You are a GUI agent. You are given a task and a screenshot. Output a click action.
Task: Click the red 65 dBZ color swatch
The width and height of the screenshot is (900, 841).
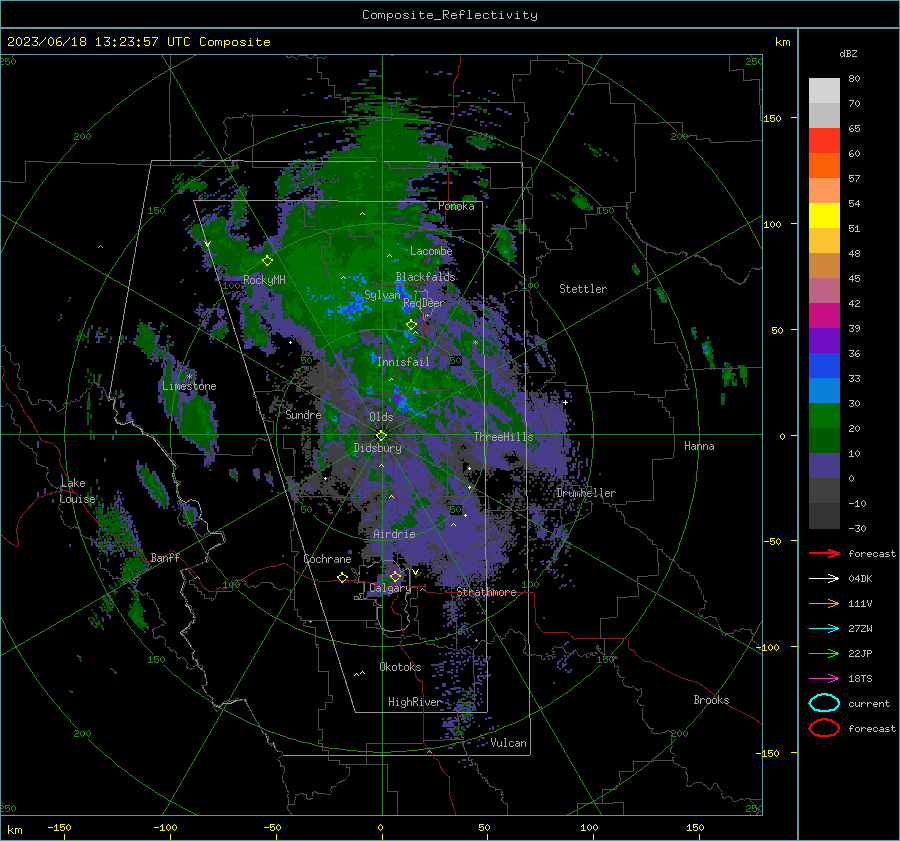coord(824,141)
